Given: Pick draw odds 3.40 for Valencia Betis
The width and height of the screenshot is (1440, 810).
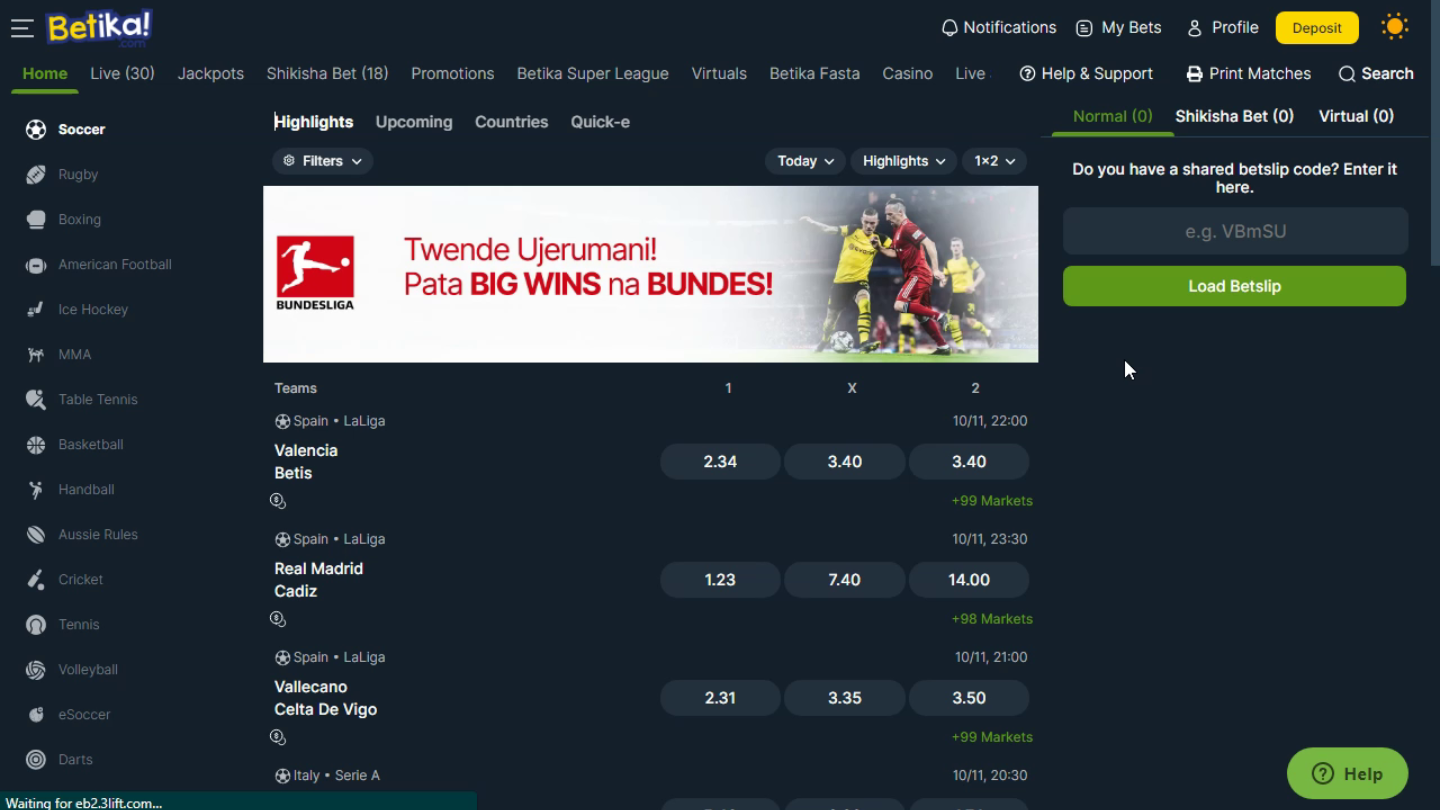Looking at the screenshot, I should coord(844,462).
